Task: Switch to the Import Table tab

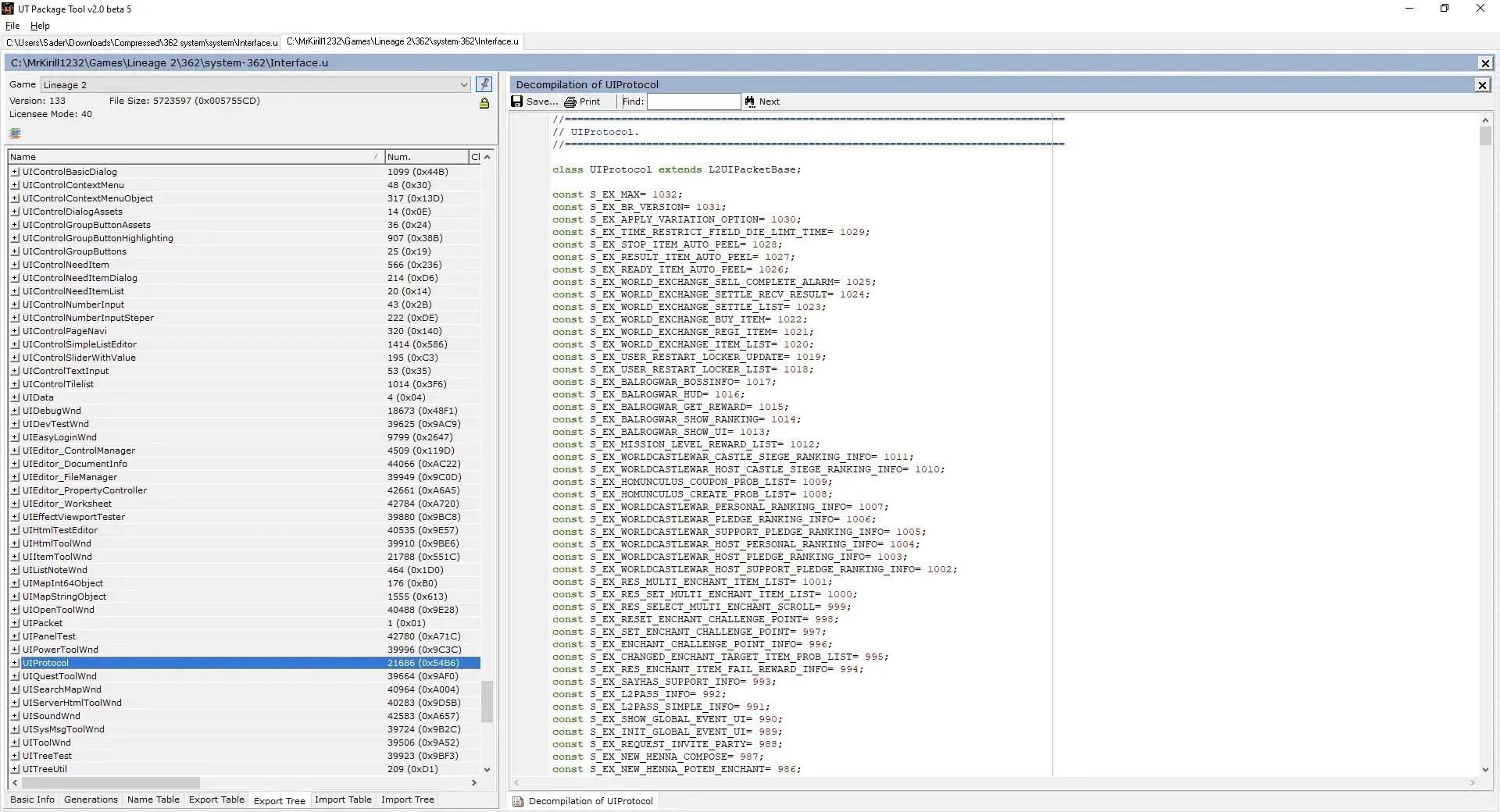Action: [343, 800]
